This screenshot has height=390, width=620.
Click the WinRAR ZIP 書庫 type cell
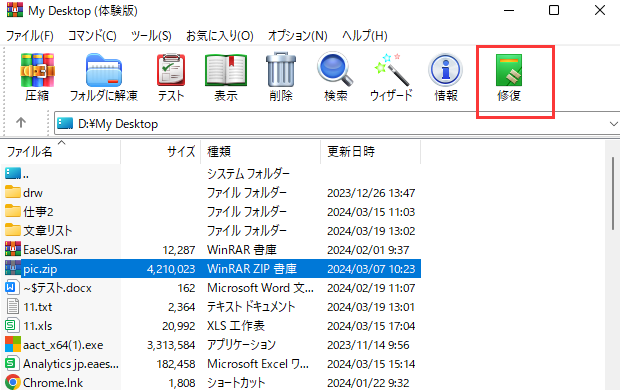[x=252, y=269]
